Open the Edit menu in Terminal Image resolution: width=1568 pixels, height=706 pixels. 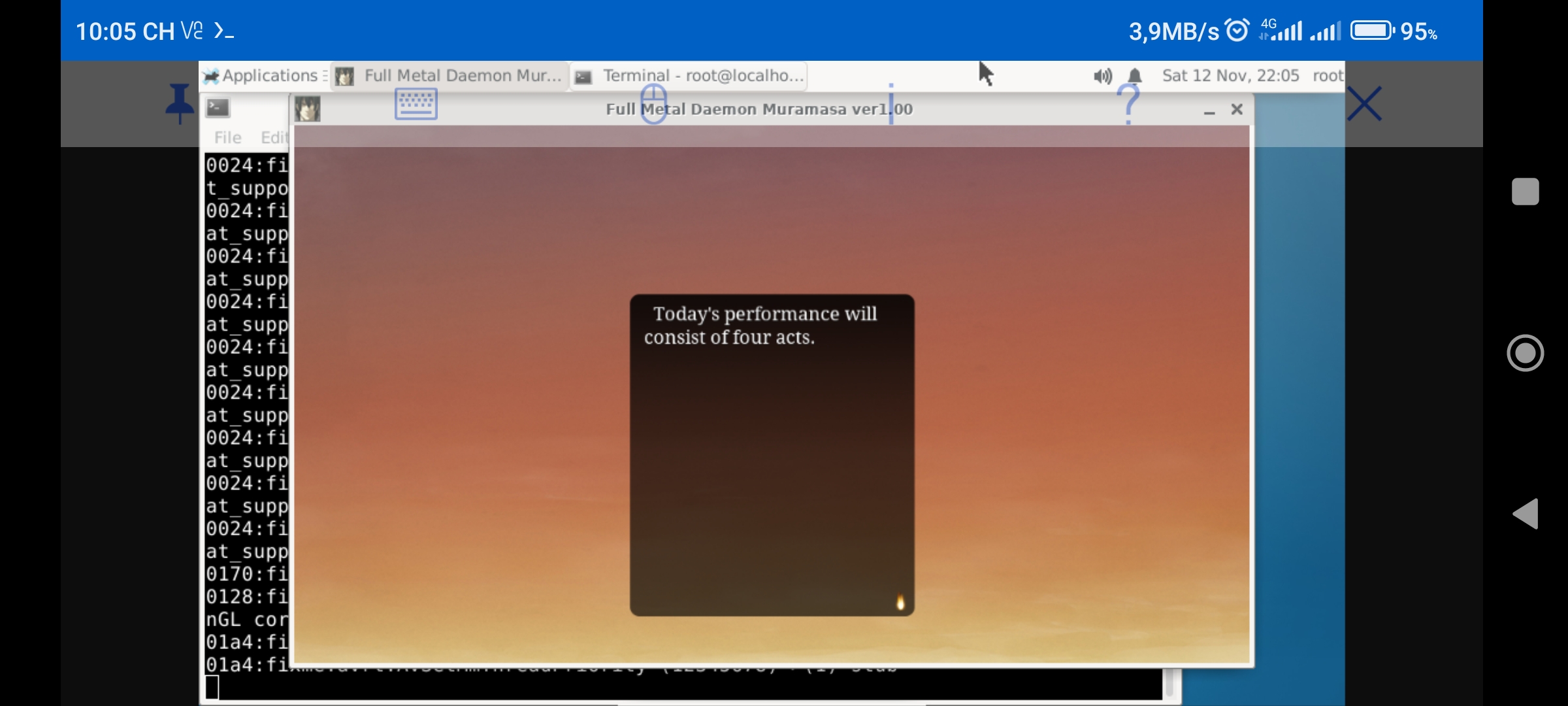coord(274,137)
